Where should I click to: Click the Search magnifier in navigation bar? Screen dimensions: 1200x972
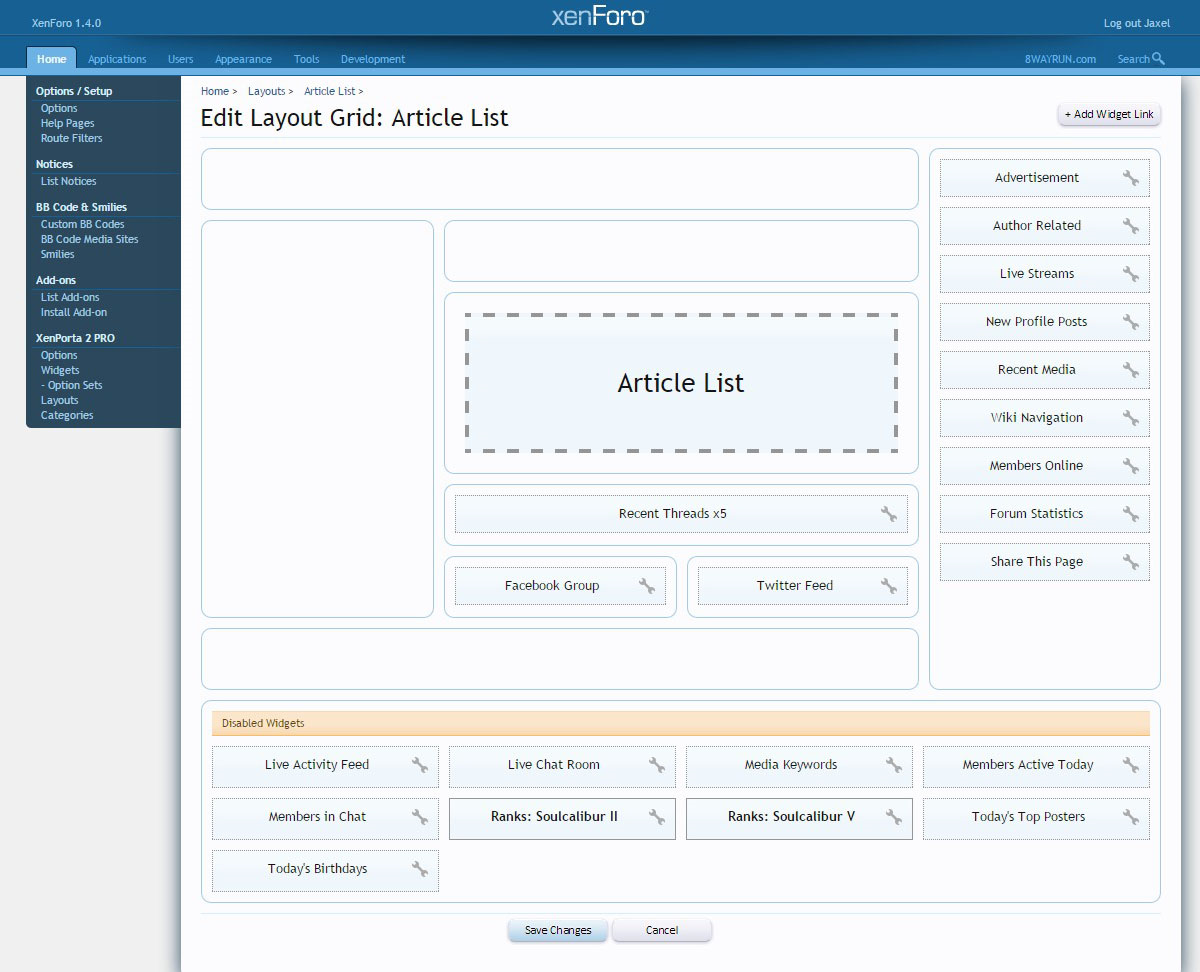pyautogui.click(x=1158, y=59)
